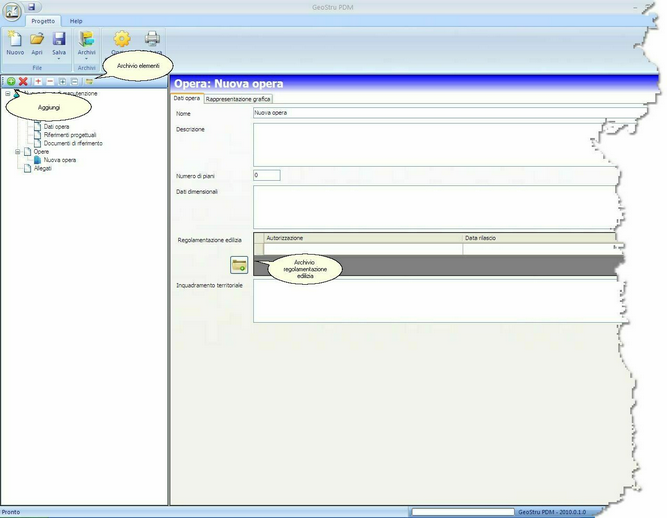Open Archivio regolamentazione edilizia folder button
667x518 pixels.
(239, 265)
